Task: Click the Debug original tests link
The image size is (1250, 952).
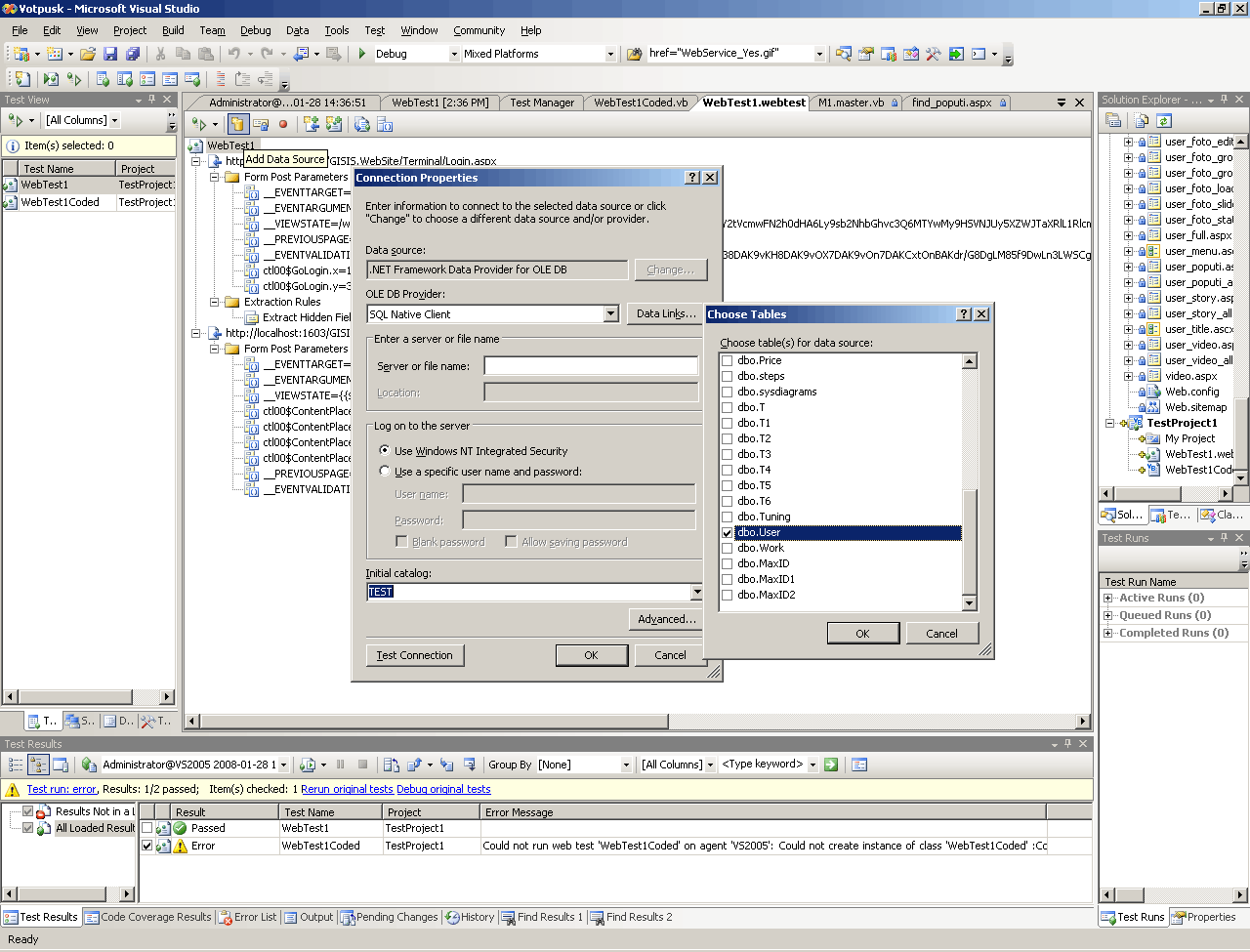Action: pos(443,789)
